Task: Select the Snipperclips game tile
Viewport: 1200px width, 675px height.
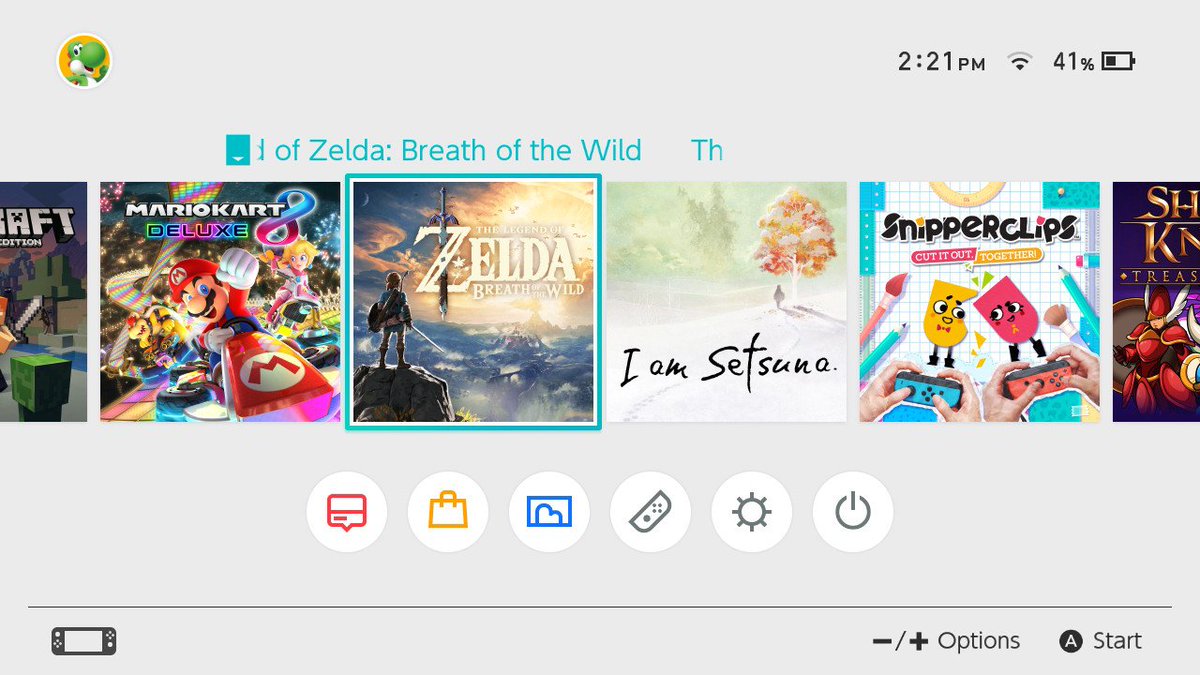Action: [980, 302]
